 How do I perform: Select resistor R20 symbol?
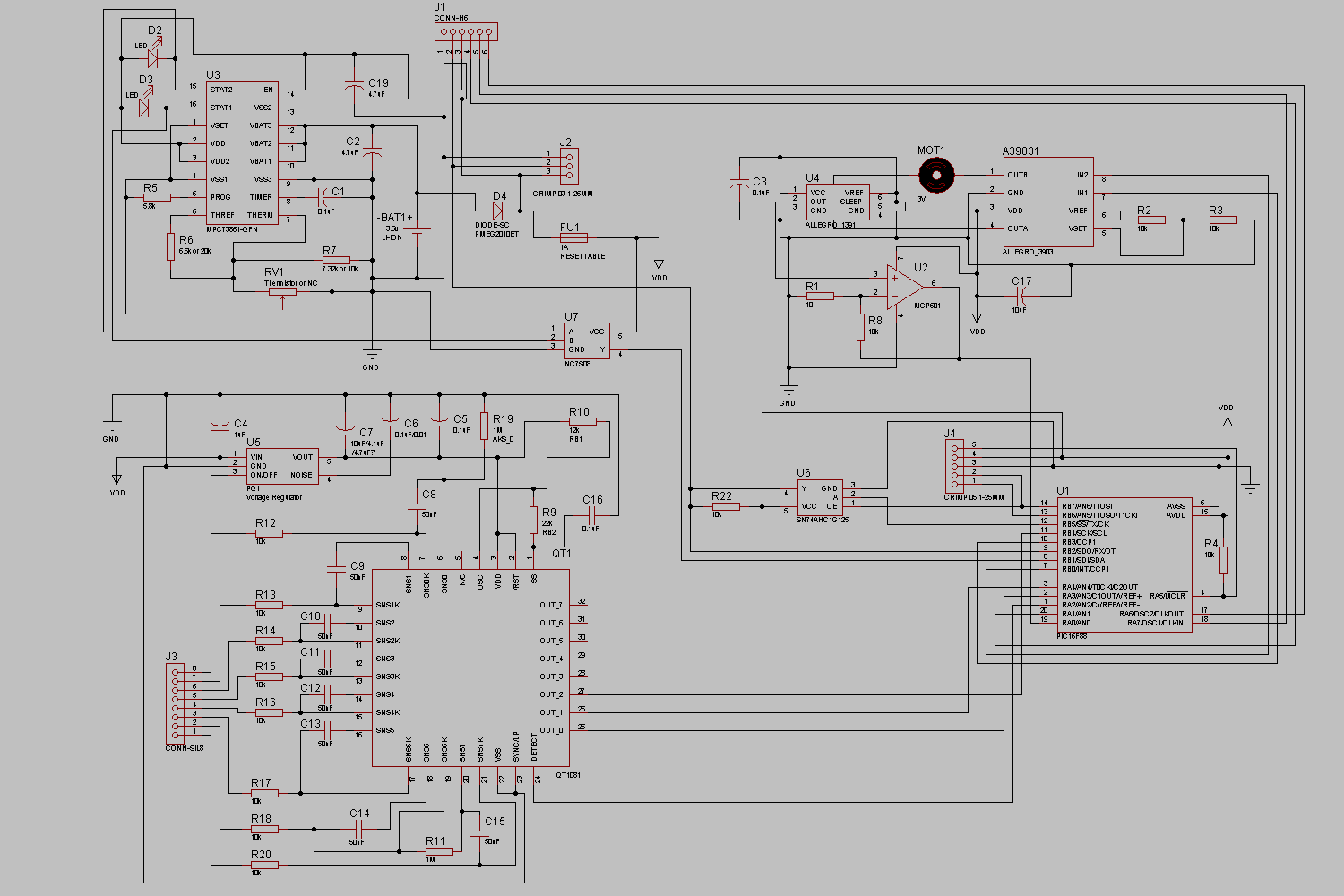click(264, 865)
